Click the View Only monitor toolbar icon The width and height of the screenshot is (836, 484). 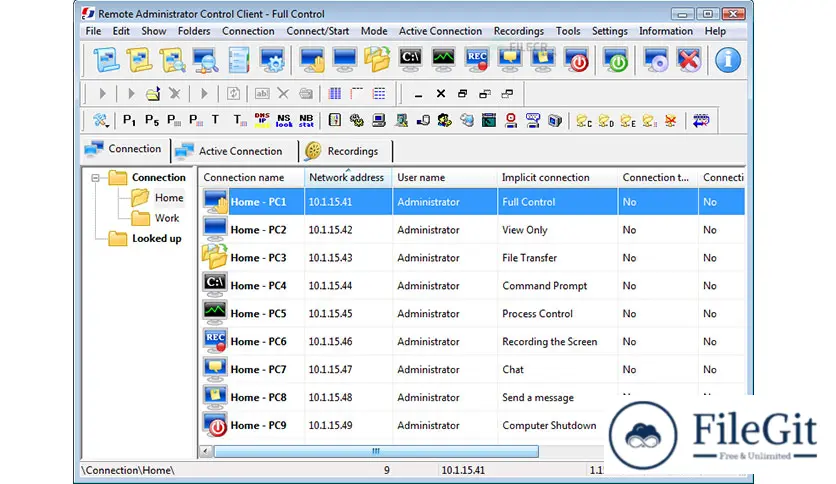344,60
